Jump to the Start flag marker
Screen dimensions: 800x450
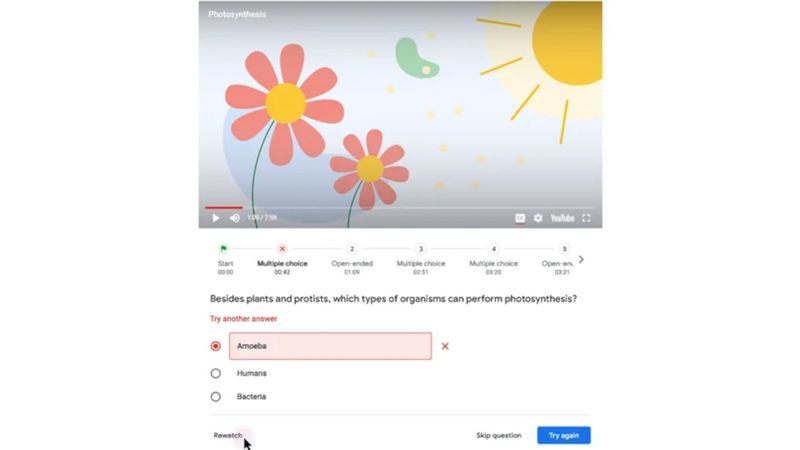pos(223,248)
